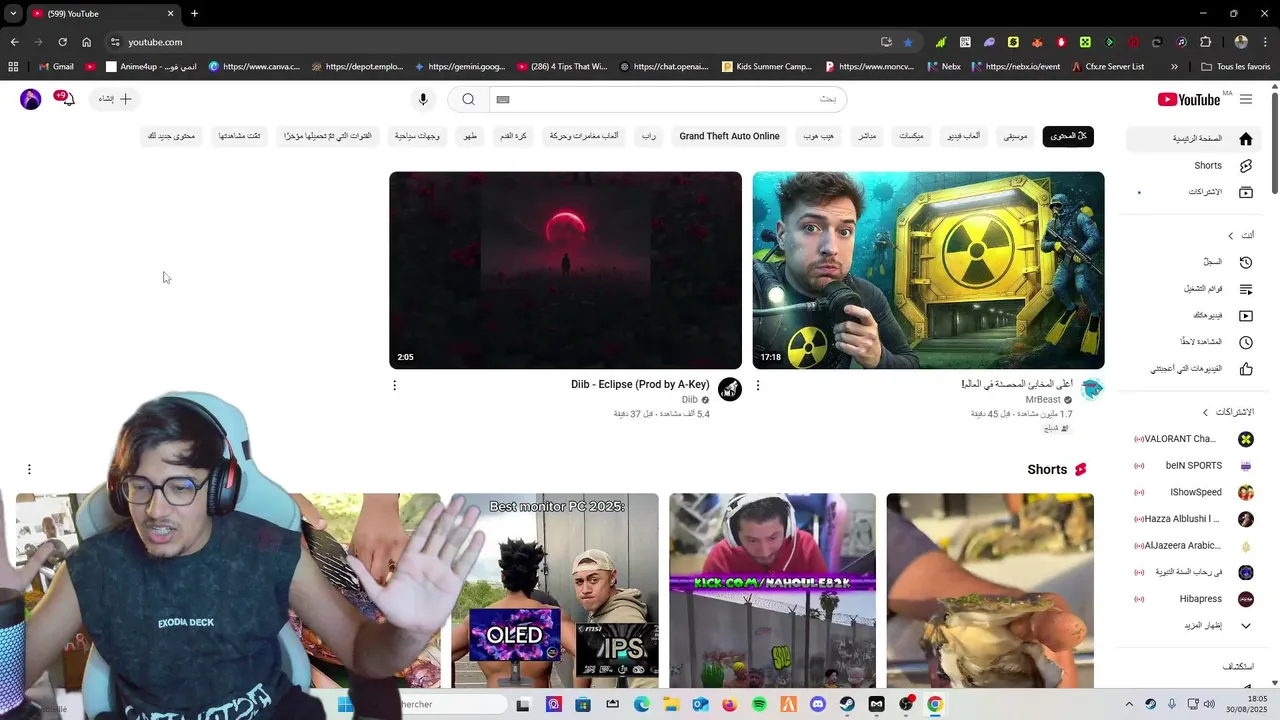Expand the You section chevron

pos(1231,236)
